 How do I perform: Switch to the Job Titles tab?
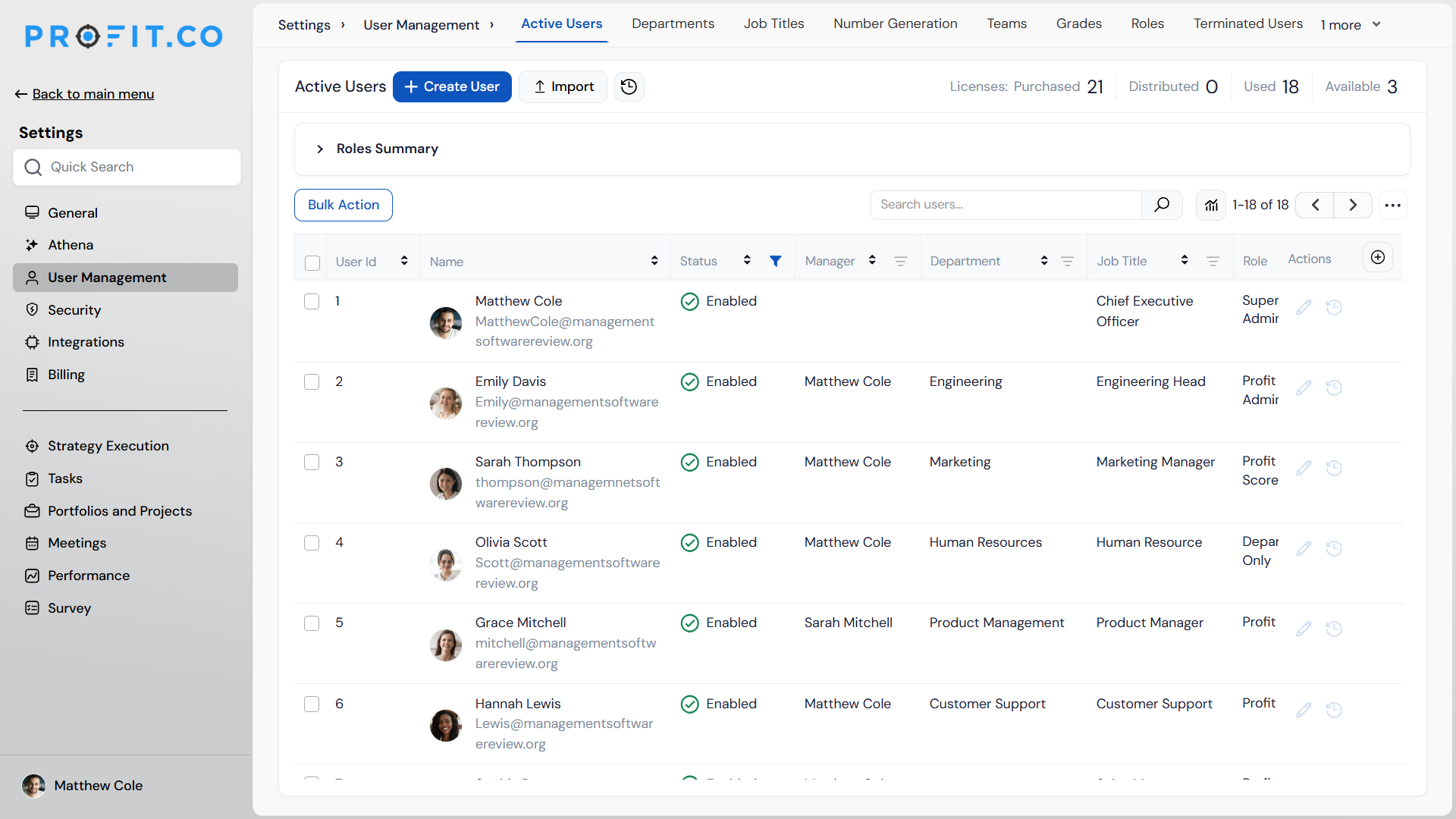pos(773,24)
